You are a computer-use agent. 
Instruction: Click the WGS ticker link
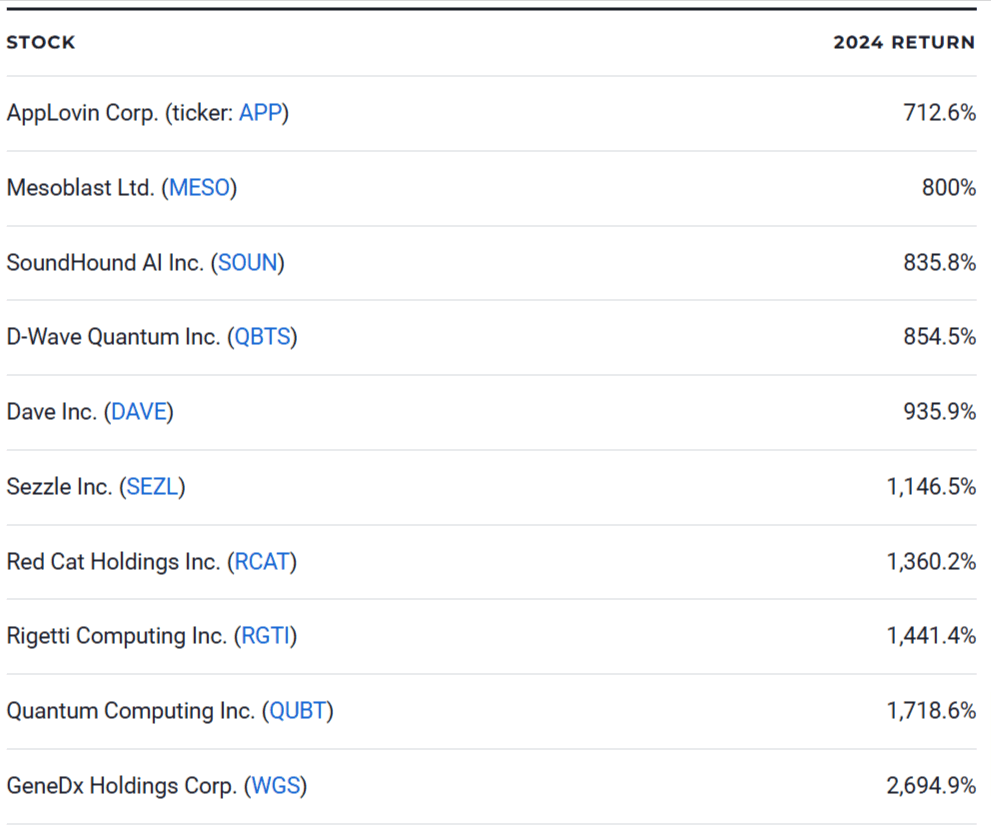pyautogui.click(x=275, y=786)
